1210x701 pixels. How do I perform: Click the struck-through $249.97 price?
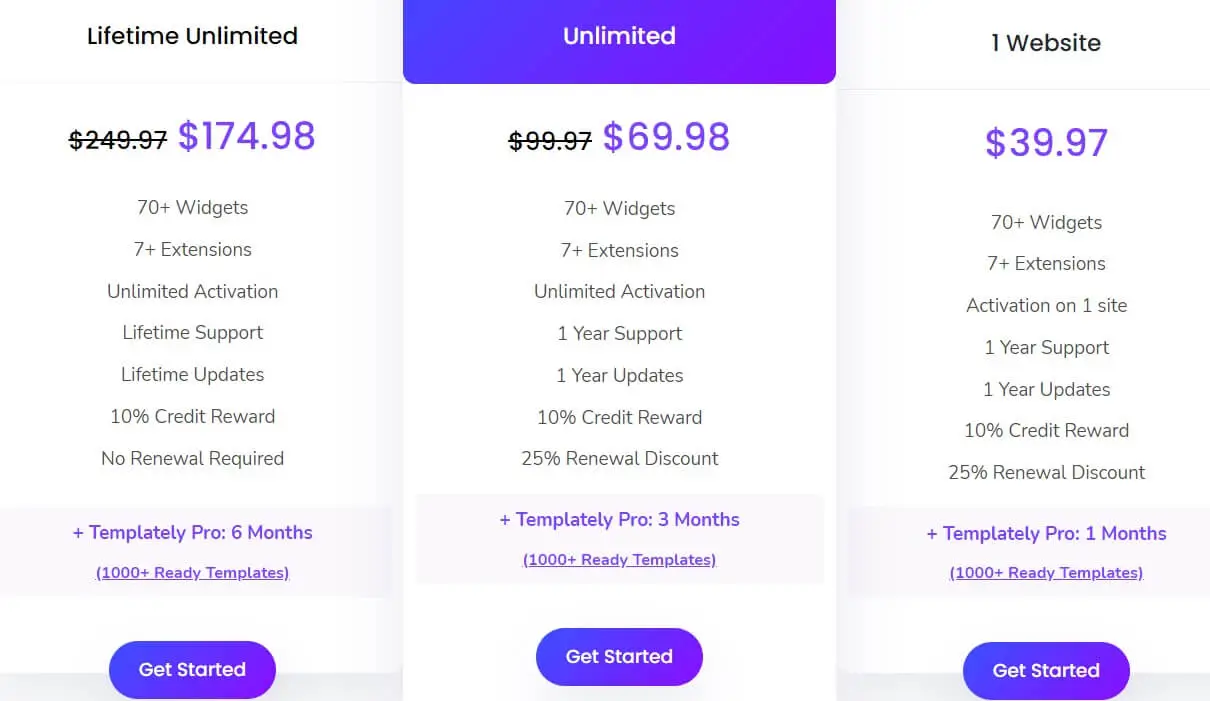point(118,141)
